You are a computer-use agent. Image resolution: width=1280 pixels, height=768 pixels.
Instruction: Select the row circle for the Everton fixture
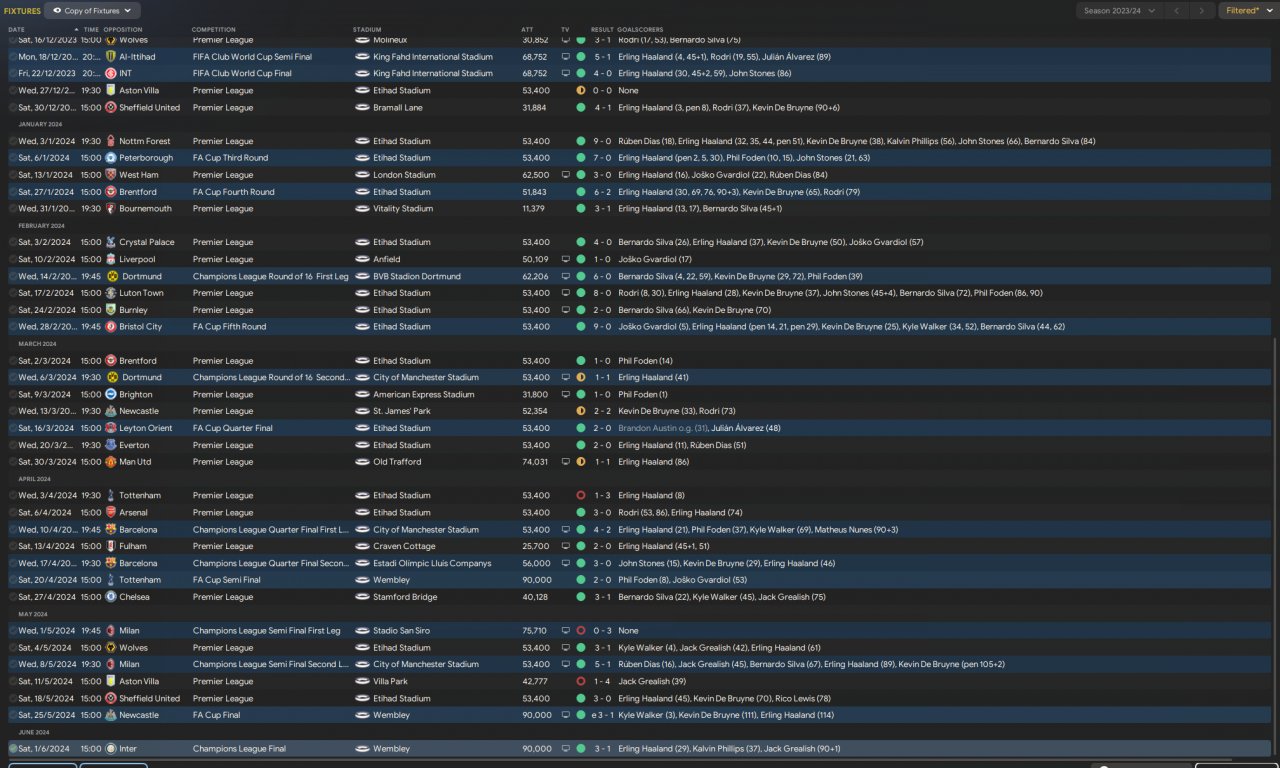click(13, 445)
